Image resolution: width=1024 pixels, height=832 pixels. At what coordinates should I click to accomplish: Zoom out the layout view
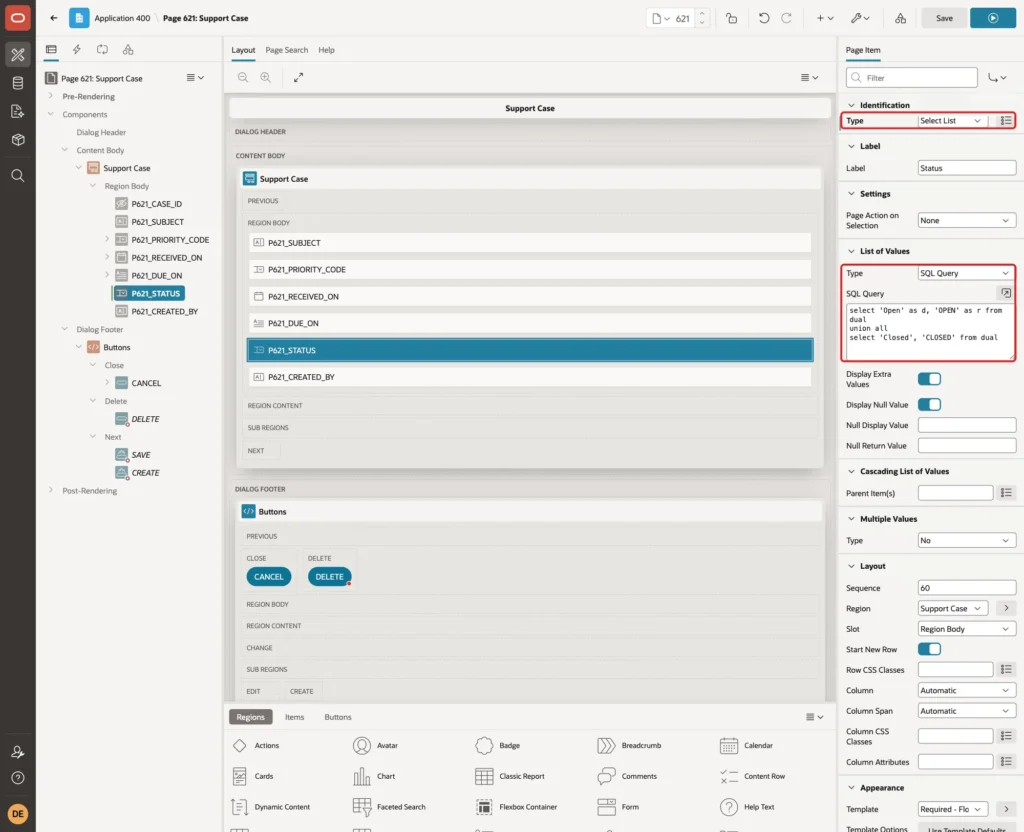243,77
